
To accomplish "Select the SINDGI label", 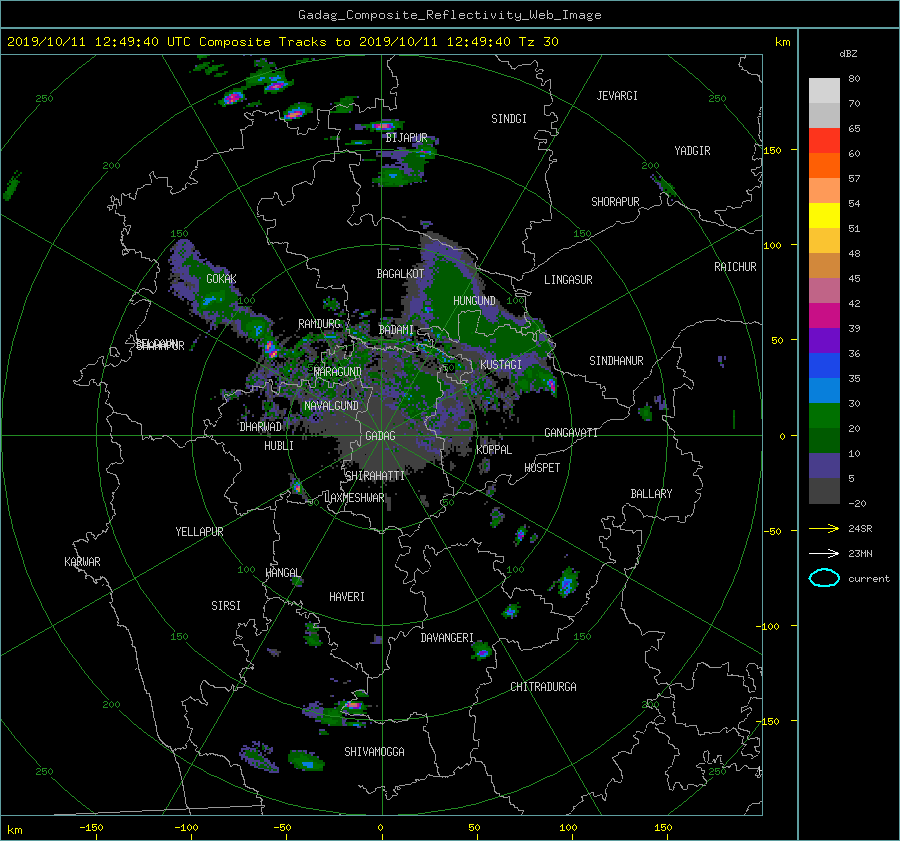I will (509, 119).
